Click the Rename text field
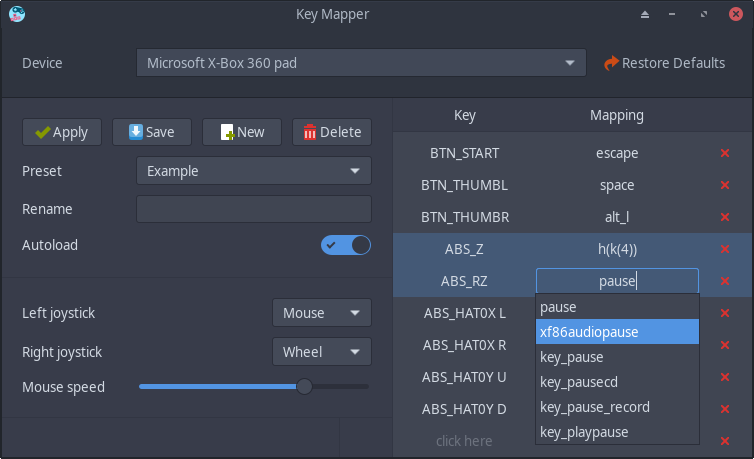Viewport: 754px width, 459px height. click(254, 209)
